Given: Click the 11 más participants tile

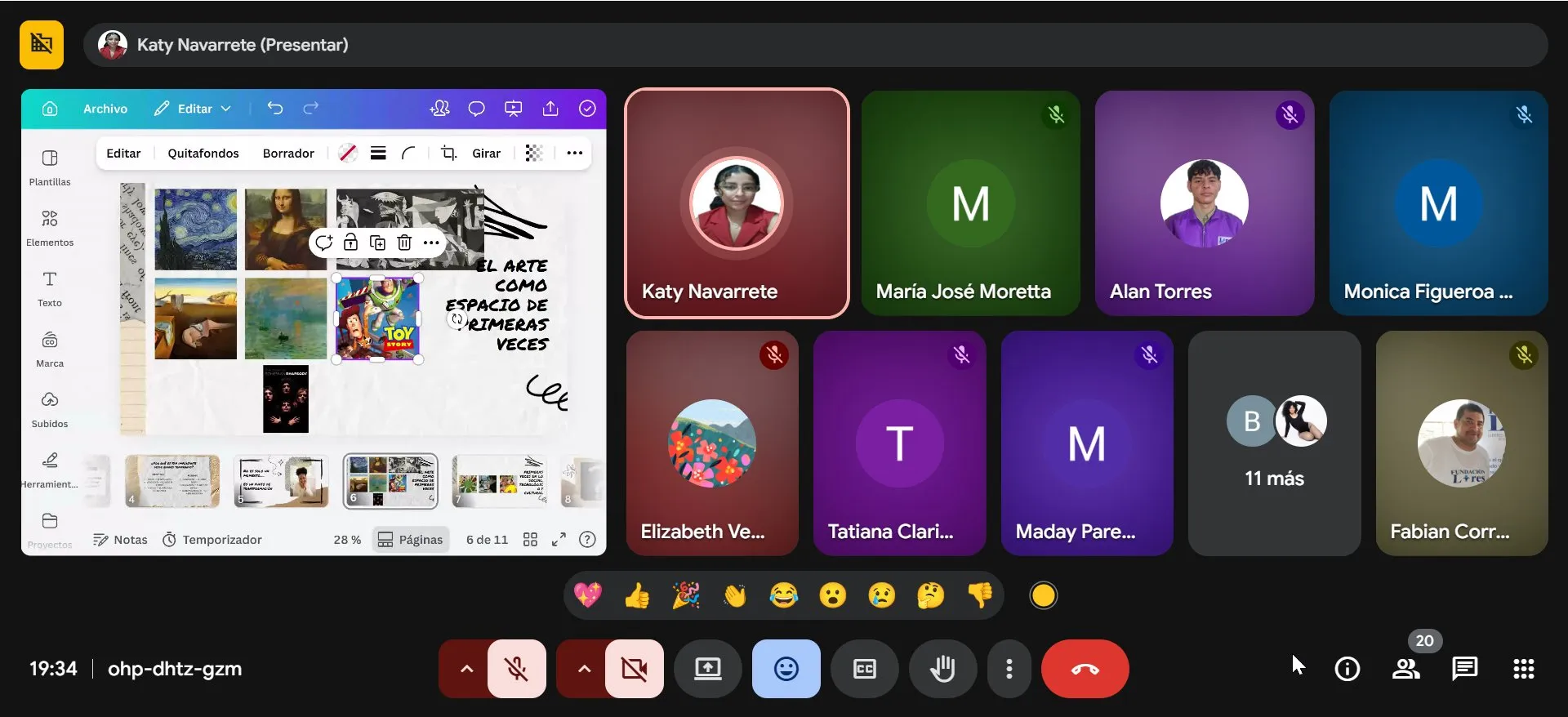Looking at the screenshot, I should tap(1274, 443).
